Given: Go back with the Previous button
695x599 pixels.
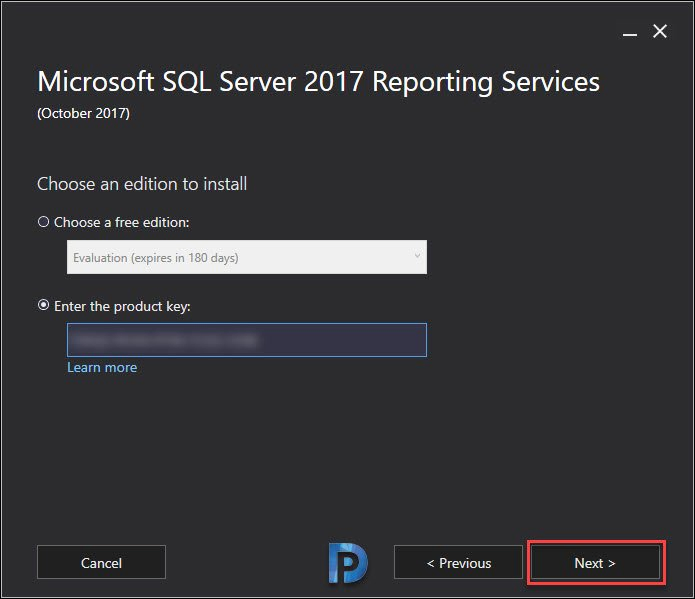Looking at the screenshot, I should pyautogui.click(x=458, y=562).
